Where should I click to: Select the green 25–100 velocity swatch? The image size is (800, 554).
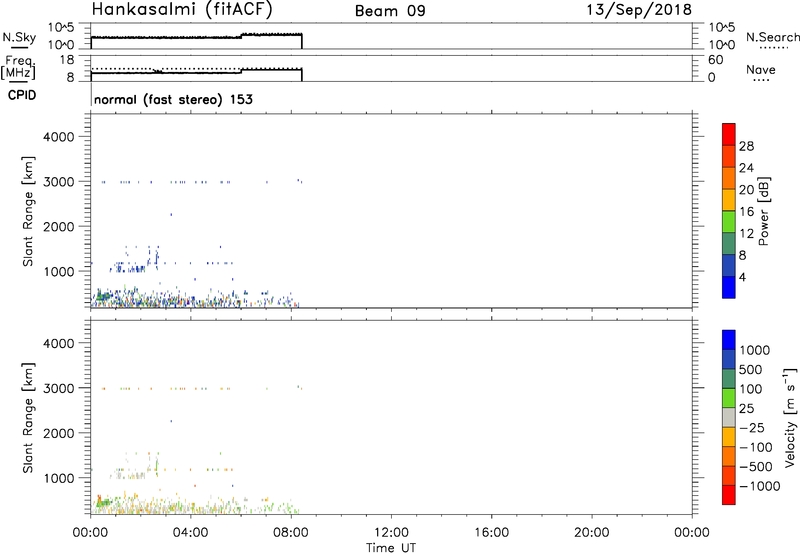tap(729, 398)
